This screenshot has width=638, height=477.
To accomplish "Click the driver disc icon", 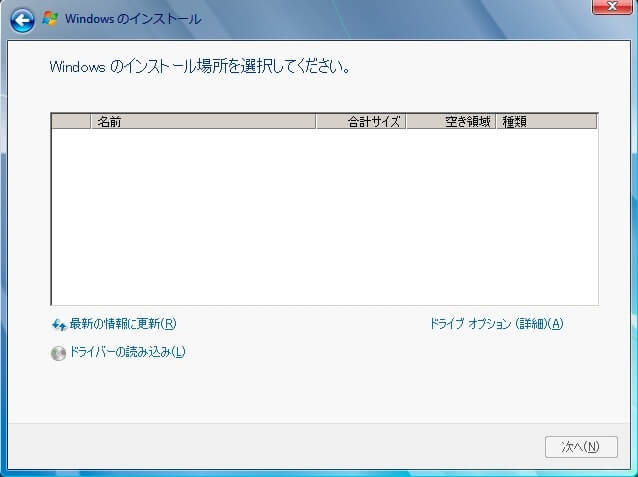I will pos(58,353).
